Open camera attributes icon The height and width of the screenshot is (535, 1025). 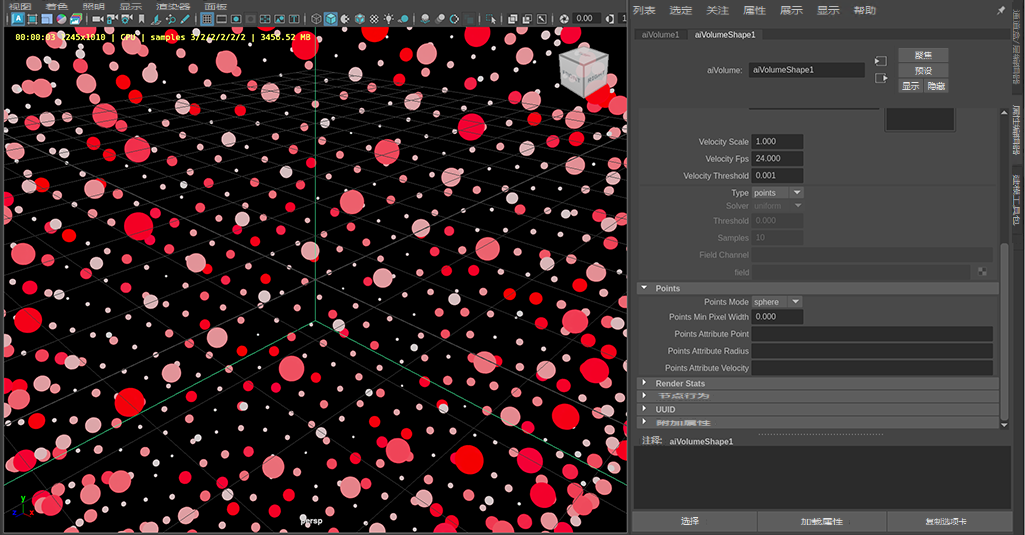tap(126, 19)
